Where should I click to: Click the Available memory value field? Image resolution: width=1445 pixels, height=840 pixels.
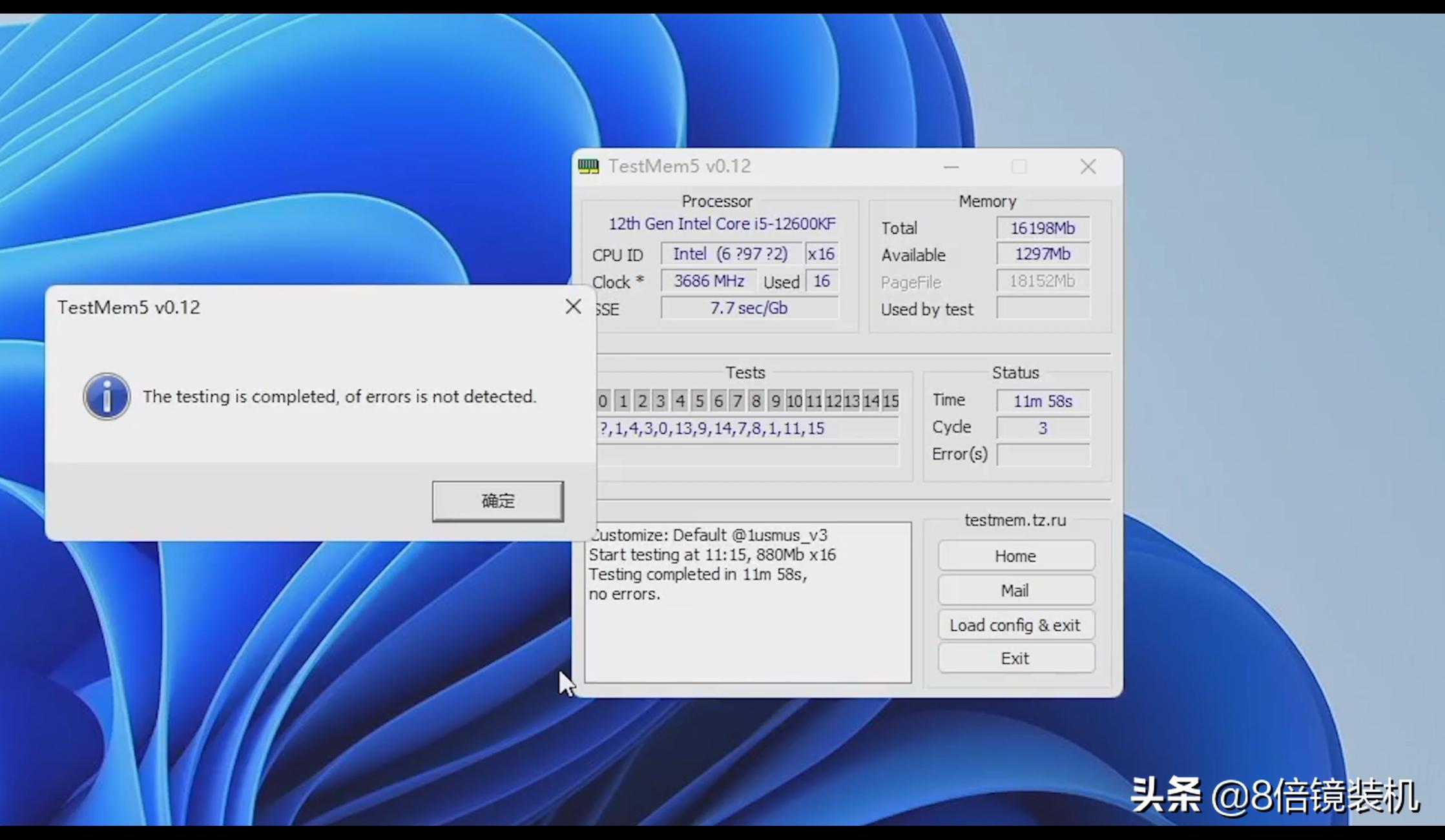(x=1043, y=254)
